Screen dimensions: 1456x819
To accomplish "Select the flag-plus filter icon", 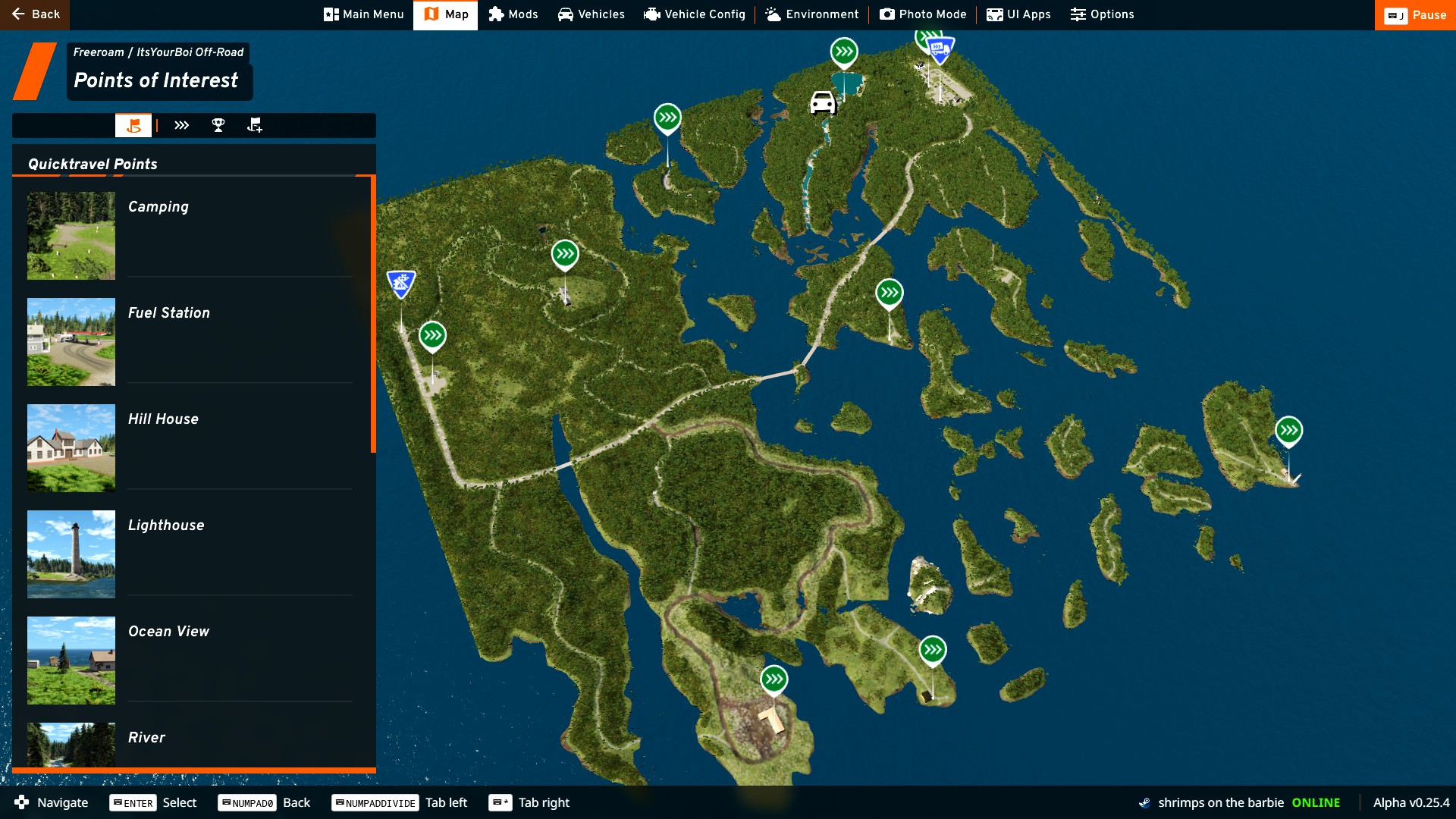I will [x=255, y=125].
